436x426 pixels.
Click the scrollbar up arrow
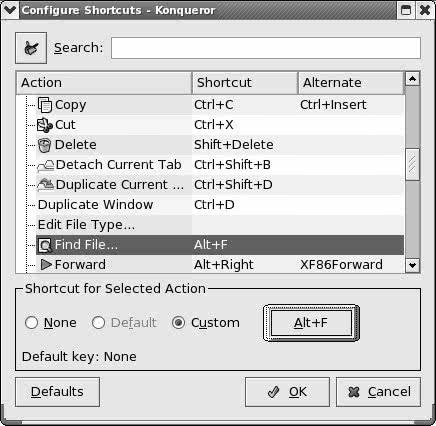click(413, 79)
